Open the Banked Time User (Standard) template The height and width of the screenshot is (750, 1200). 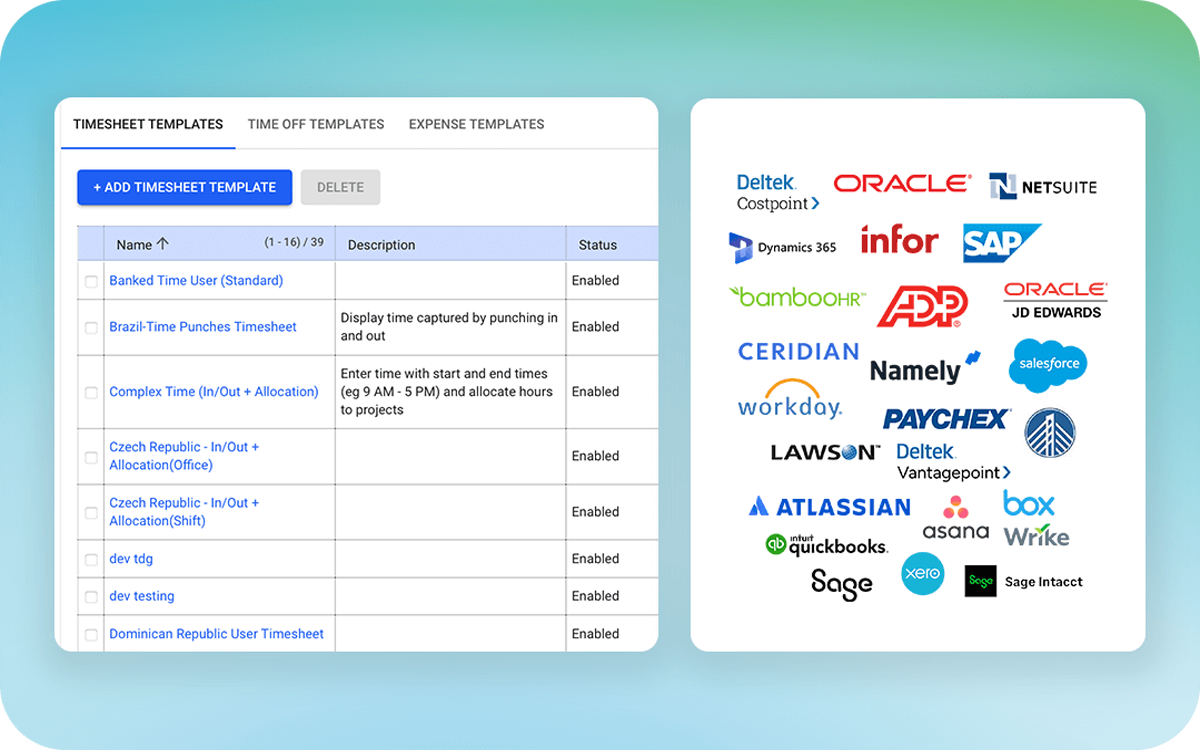(196, 281)
